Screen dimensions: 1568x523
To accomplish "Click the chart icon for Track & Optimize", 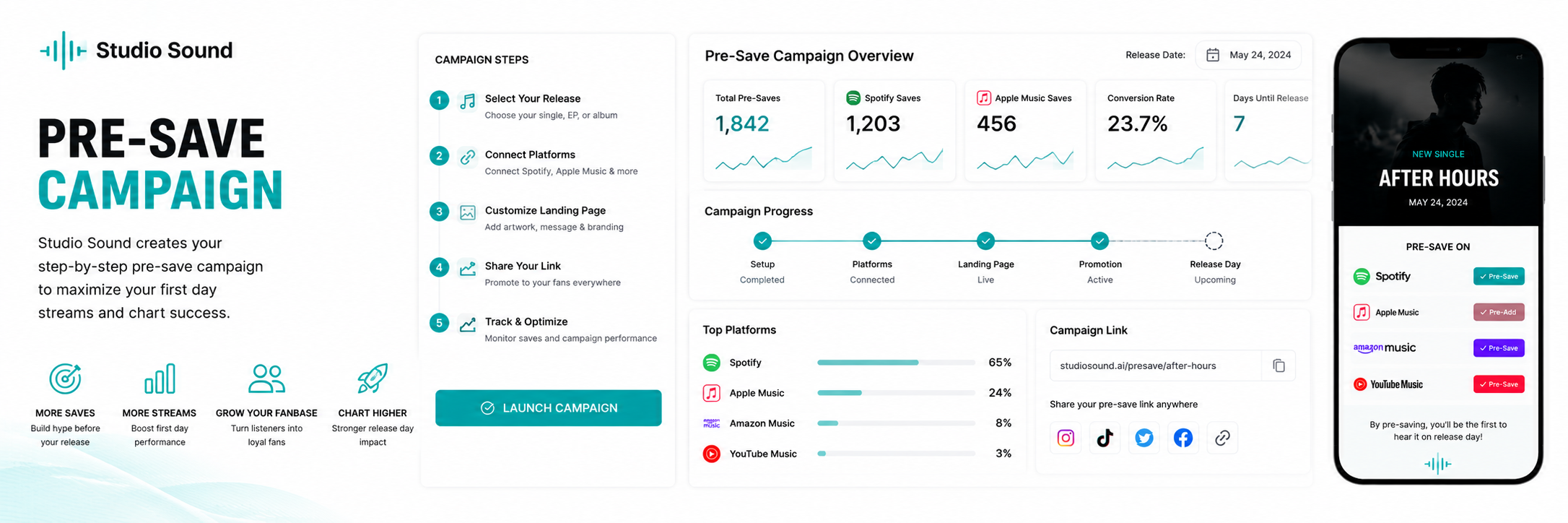I will 468,324.
